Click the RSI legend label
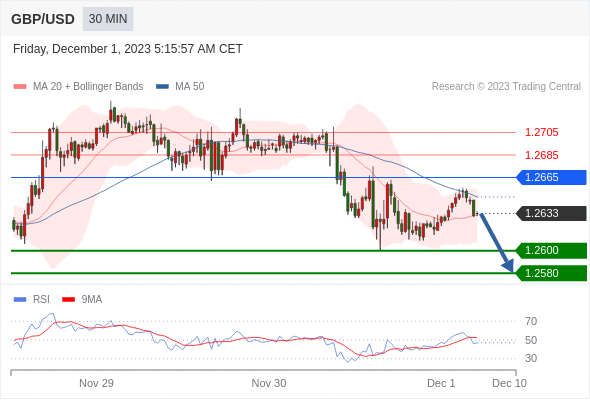590x400 pixels. [x=41, y=300]
